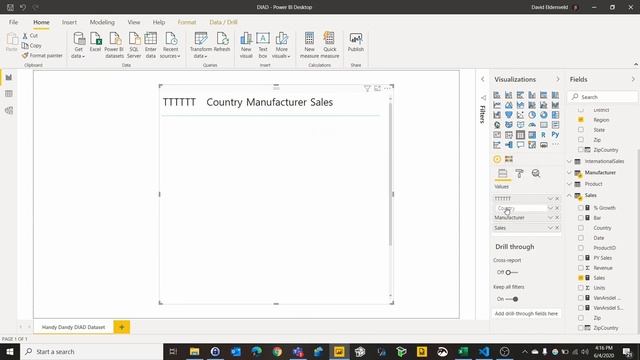Viewport: 640px width, 360px height.
Task: Open More visuals dropdown
Action: coord(281,45)
